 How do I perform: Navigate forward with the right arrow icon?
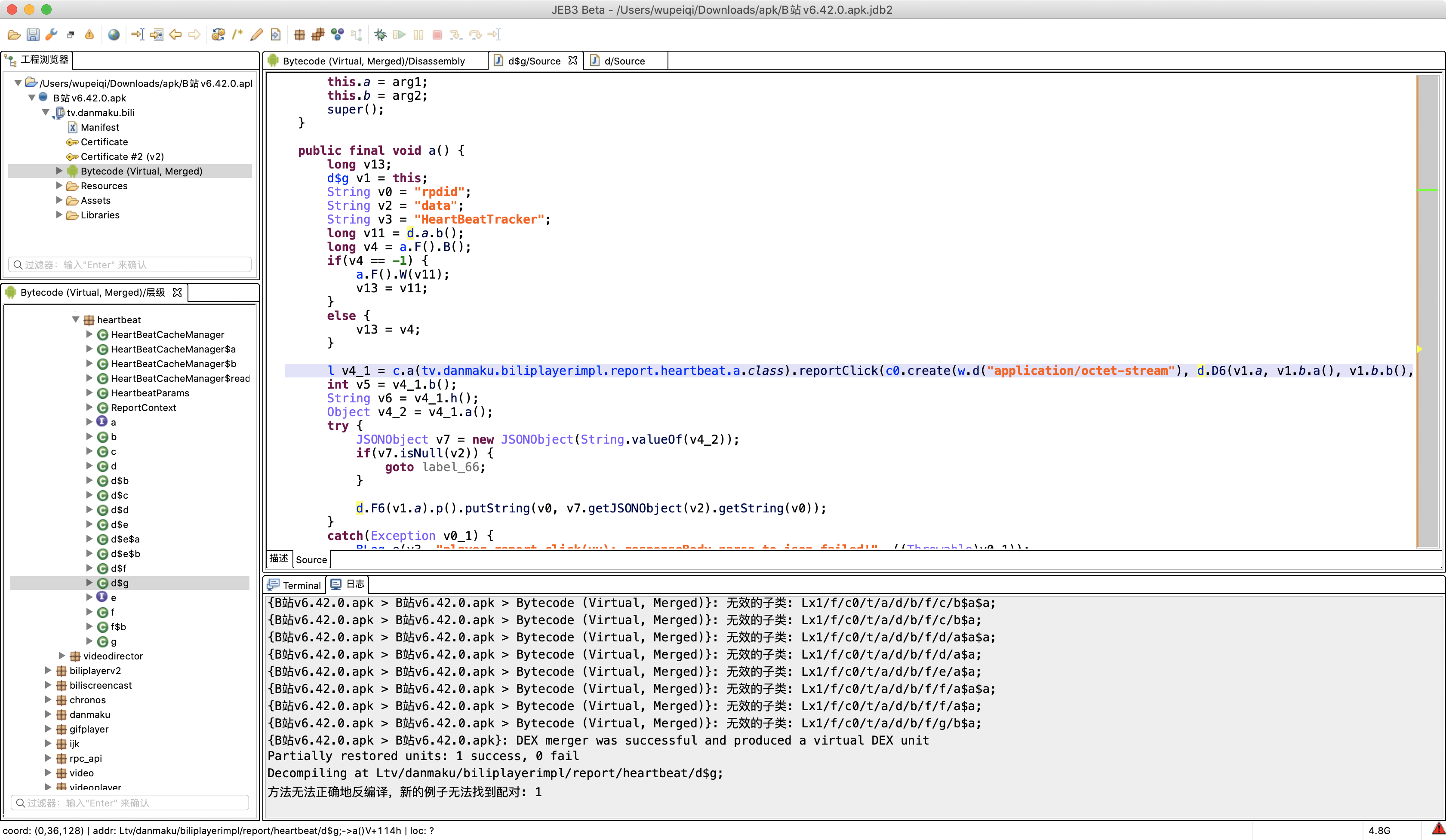[x=194, y=35]
